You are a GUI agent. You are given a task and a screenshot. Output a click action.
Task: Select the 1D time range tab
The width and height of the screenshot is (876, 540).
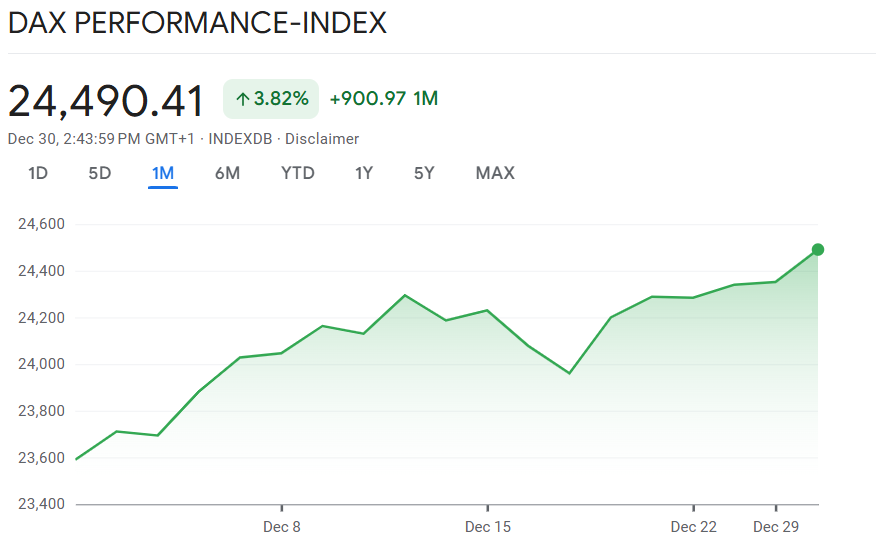[38, 173]
